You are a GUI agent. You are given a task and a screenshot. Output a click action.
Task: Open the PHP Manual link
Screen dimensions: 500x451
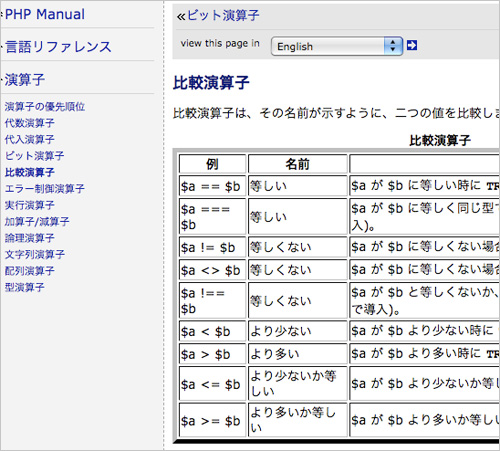click(45, 14)
